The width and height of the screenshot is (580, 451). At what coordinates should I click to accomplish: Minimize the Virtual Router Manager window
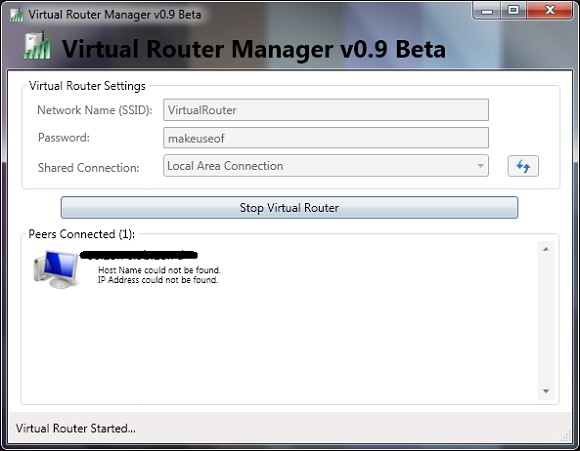point(487,11)
